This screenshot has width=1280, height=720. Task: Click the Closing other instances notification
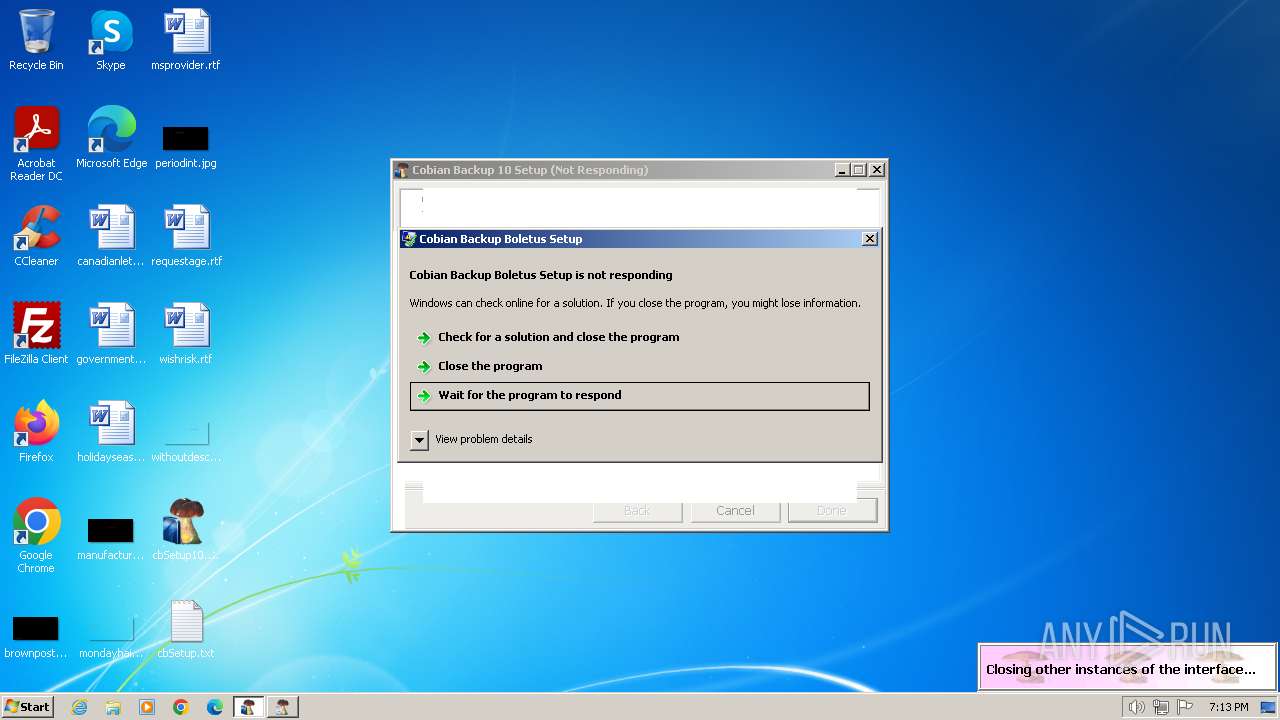point(1127,667)
